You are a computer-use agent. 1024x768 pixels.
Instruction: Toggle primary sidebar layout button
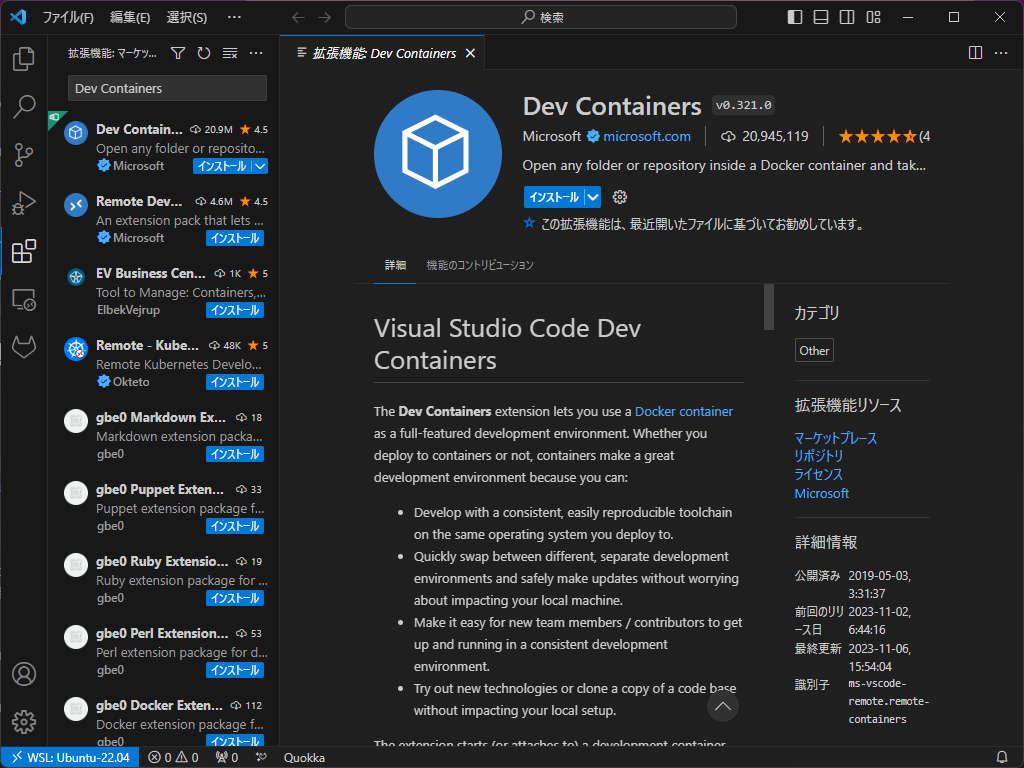pyautogui.click(x=795, y=17)
